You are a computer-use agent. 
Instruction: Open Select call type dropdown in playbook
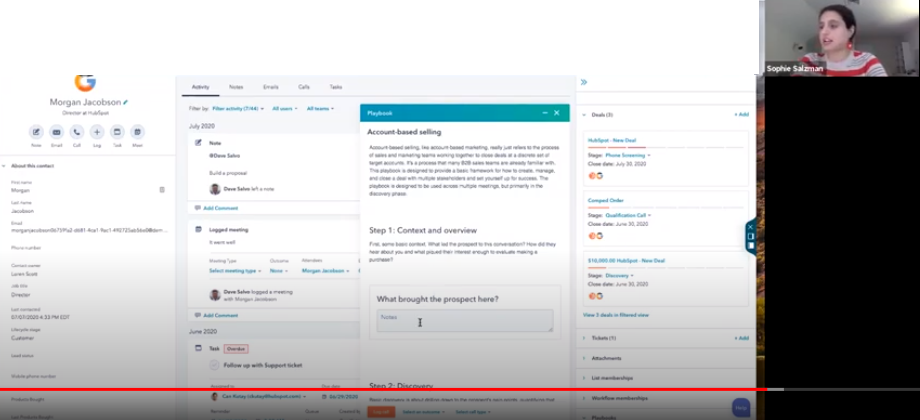click(x=473, y=412)
